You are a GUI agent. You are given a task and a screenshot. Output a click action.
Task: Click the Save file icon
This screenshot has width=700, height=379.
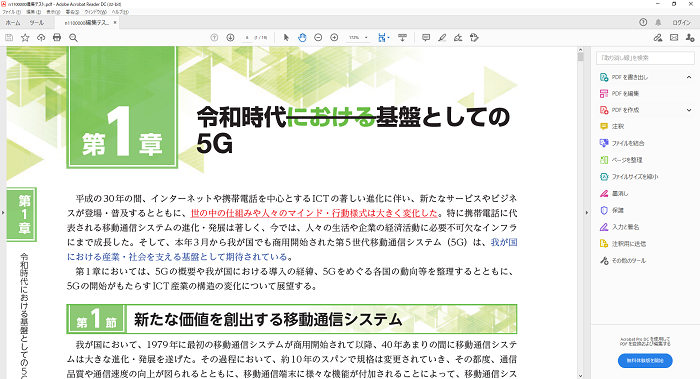9,38
